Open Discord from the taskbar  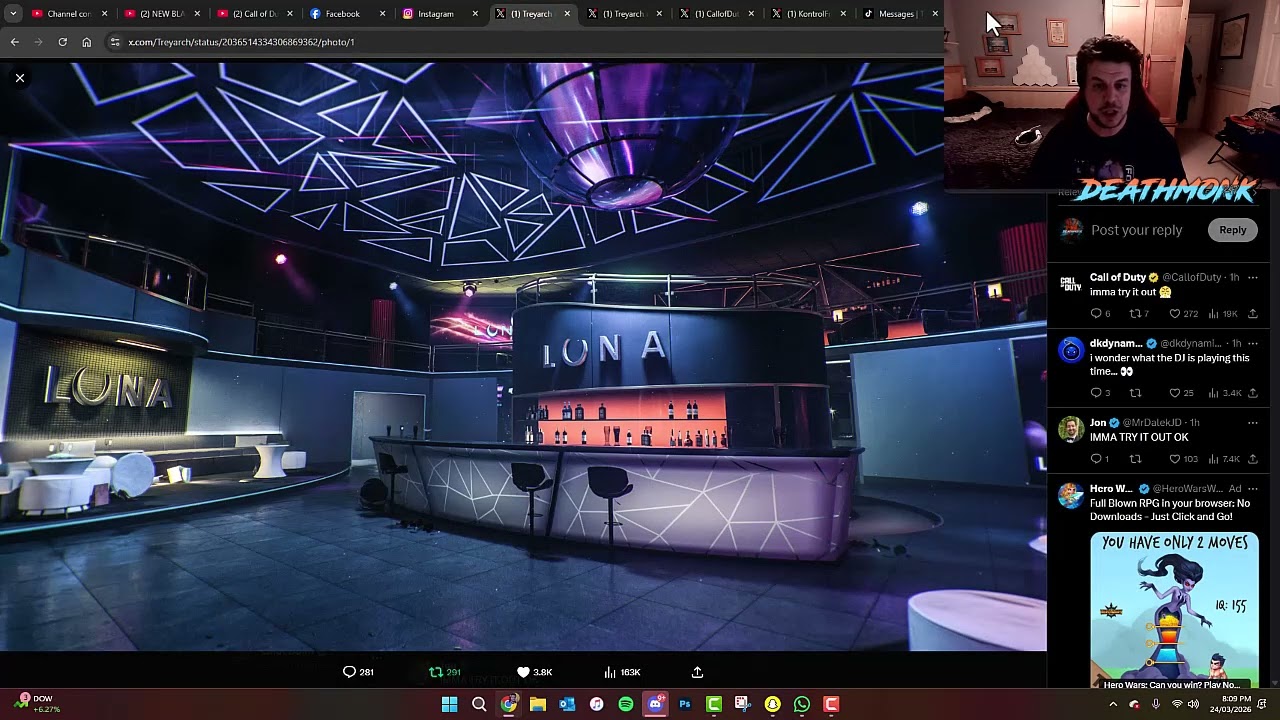[x=655, y=704]
